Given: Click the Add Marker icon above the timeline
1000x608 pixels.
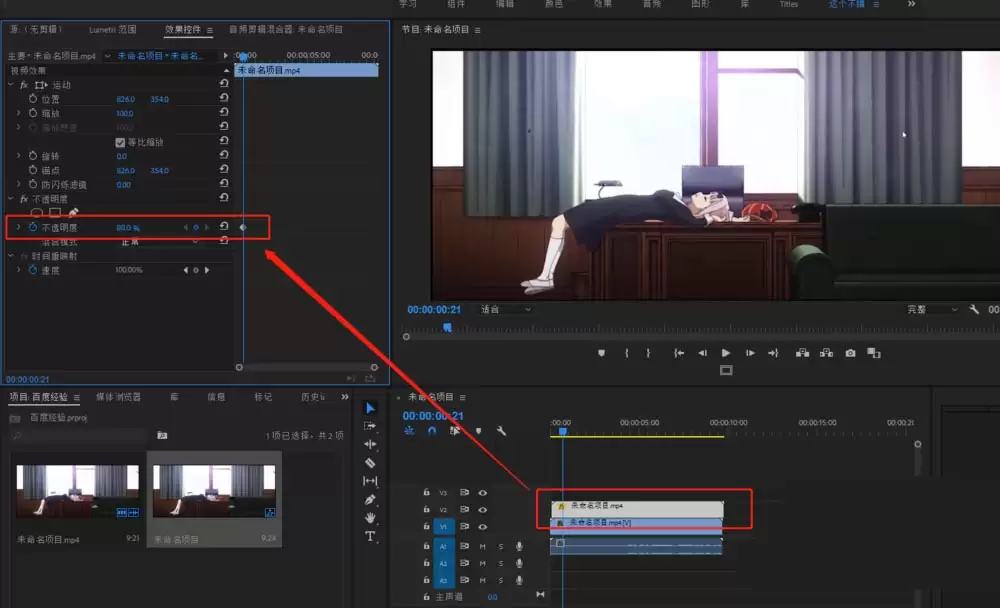Looking at the screenshot, I should (478, 430).
